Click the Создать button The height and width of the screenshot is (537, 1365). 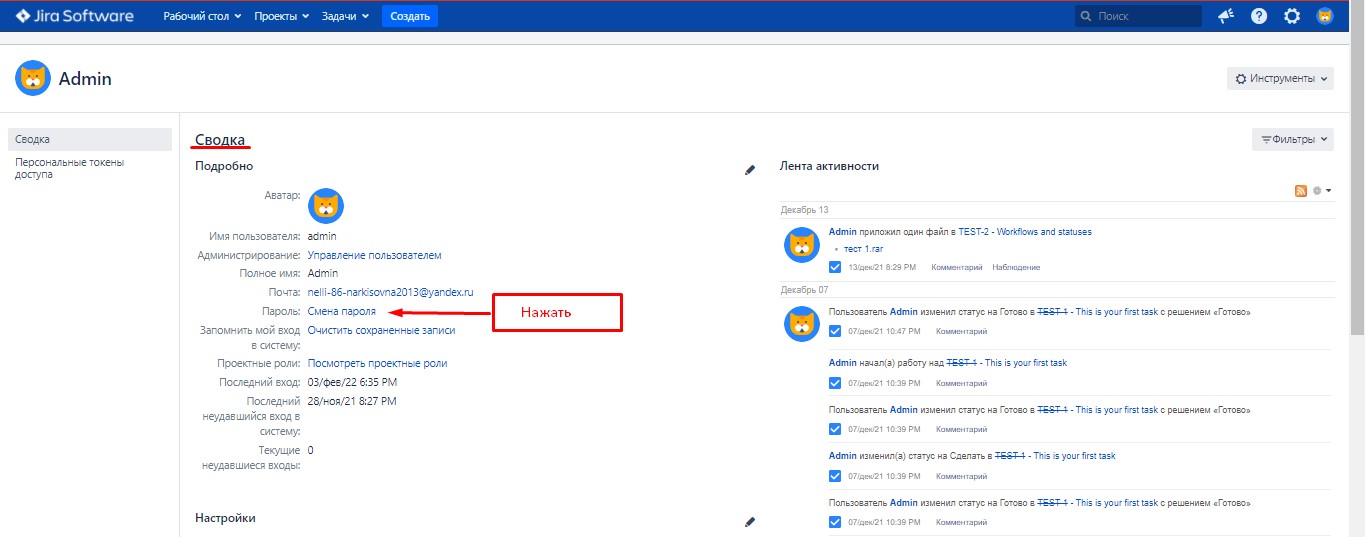click(x=410, y=16)
